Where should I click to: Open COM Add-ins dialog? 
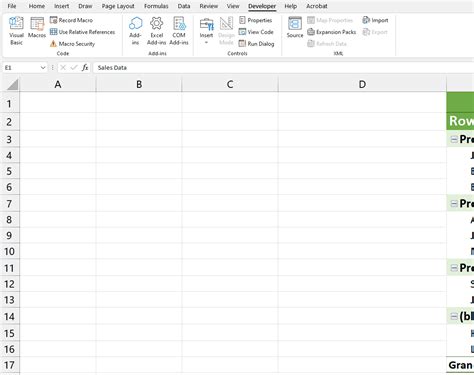(x=179, y=31)
